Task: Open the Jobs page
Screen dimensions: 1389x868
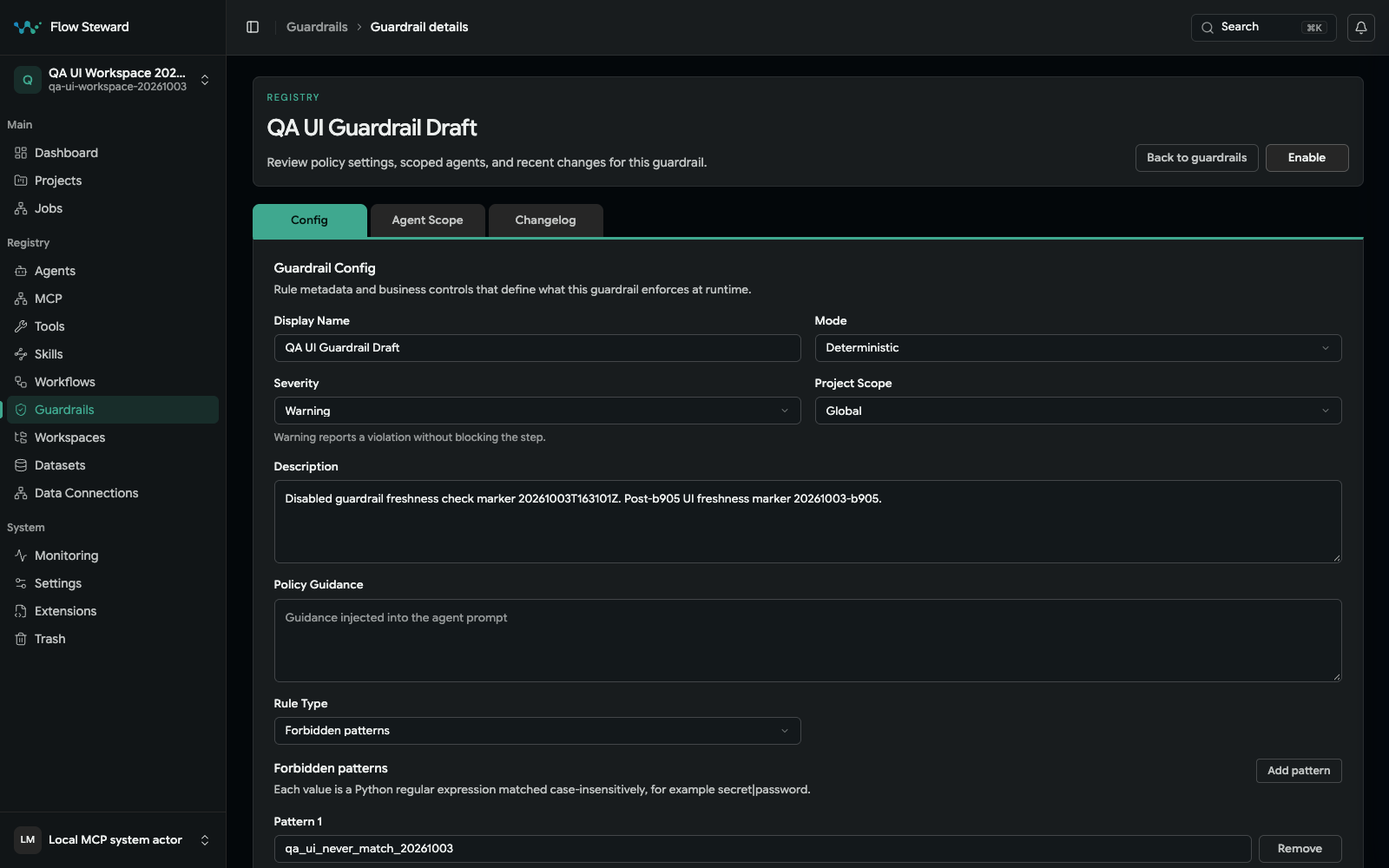Action: (113, 208)
